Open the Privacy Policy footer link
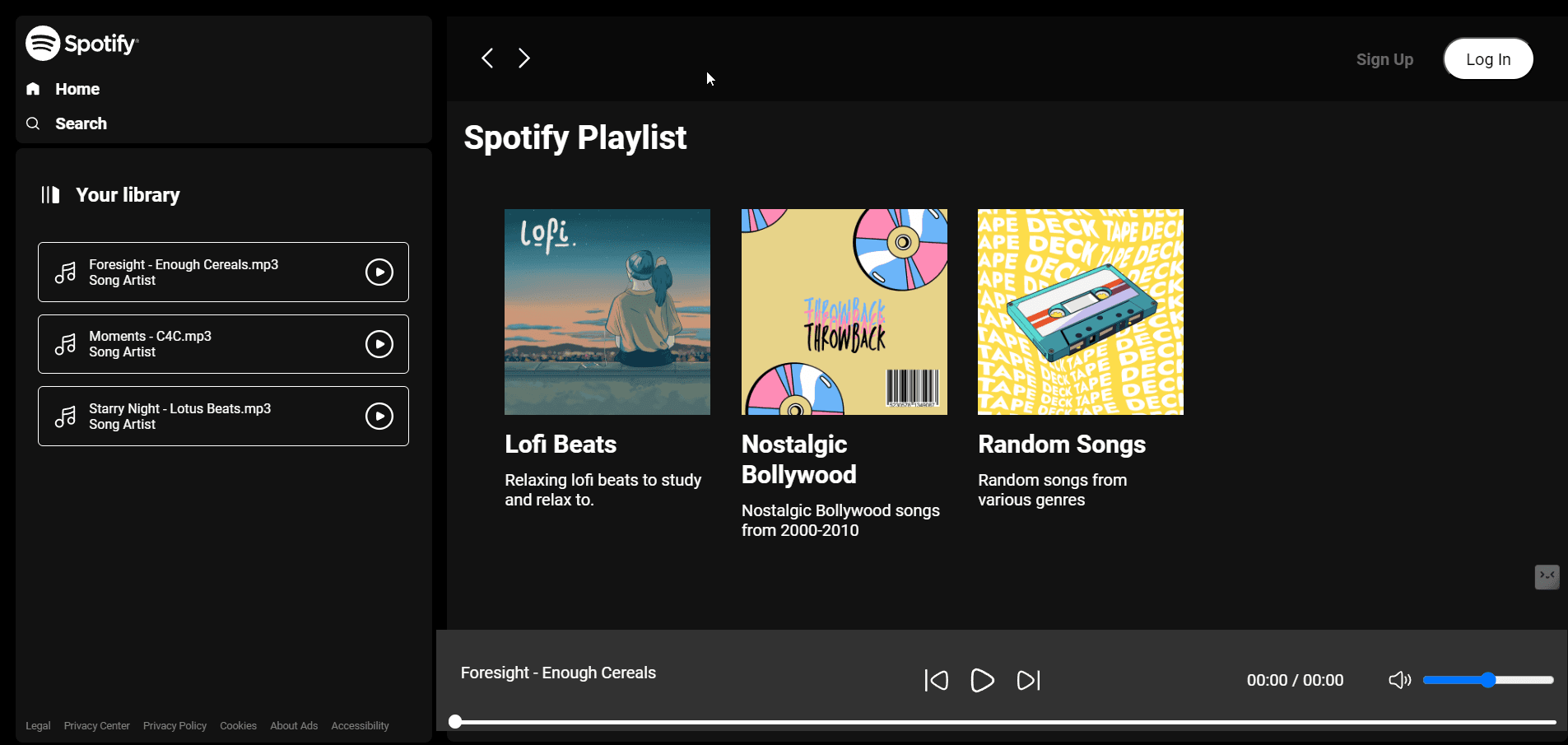This screenshot has width=1568, height=745. tap(174, 726)
